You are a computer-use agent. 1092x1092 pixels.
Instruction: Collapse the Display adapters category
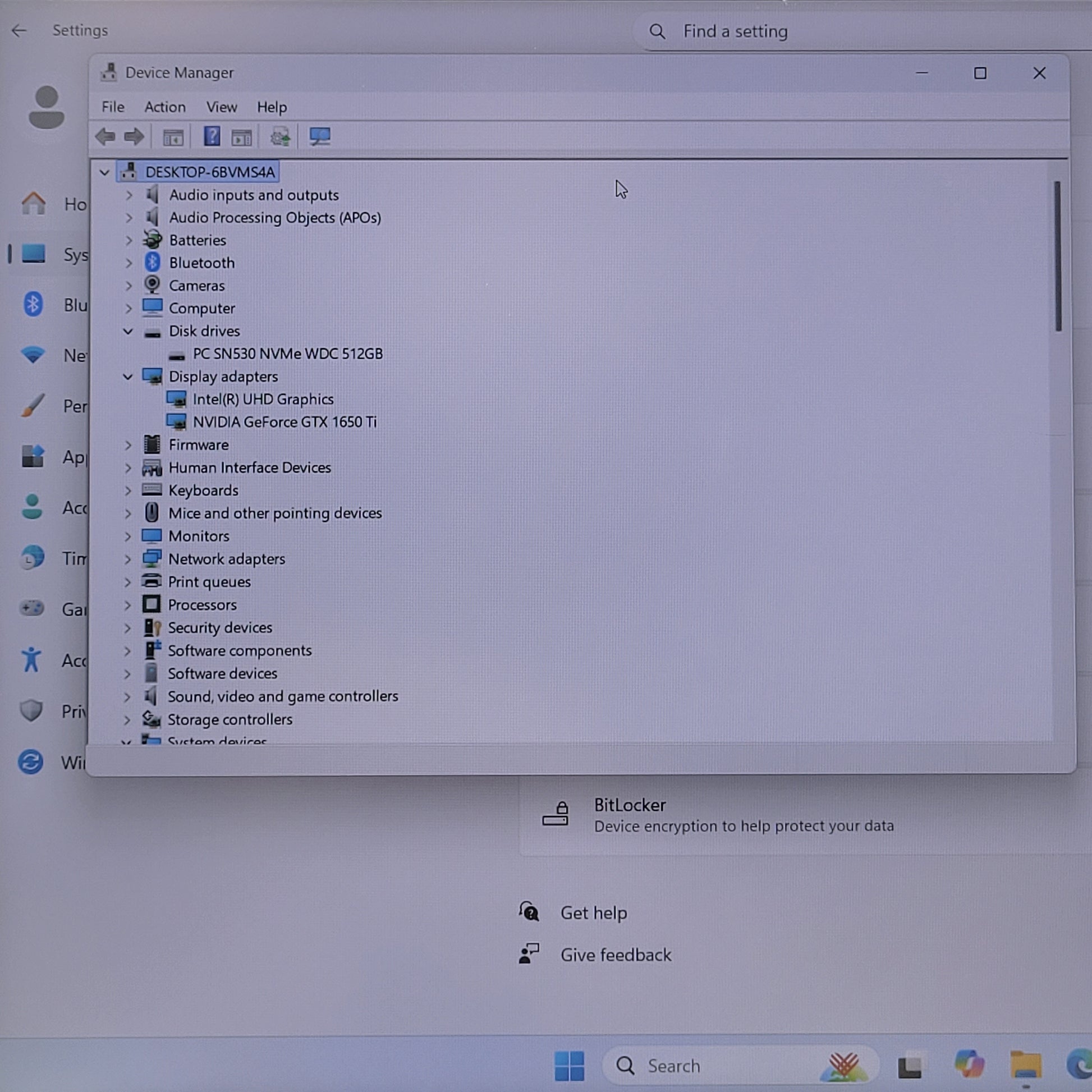[128, 377]
